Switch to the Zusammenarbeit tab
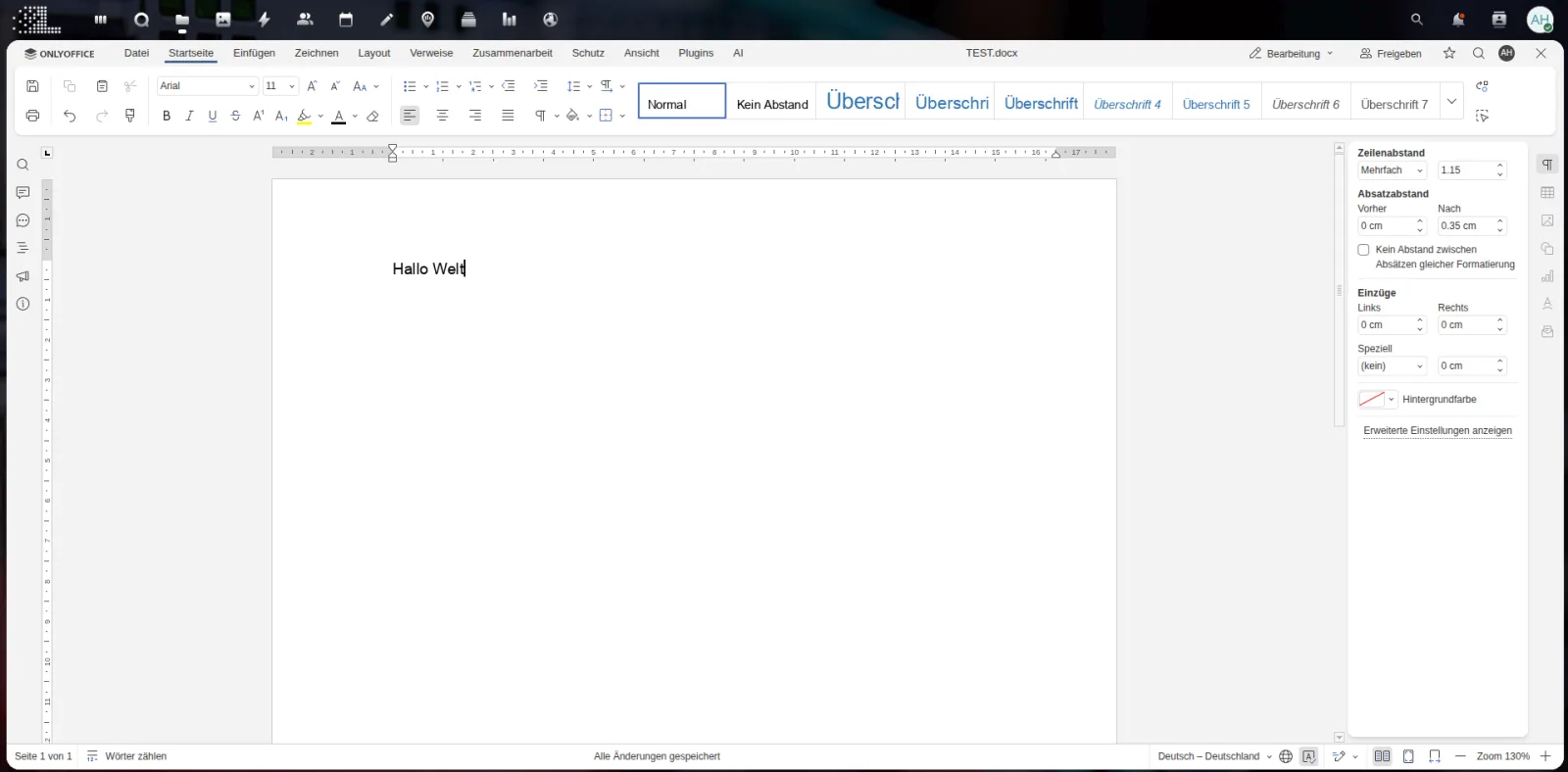This screenshot has width=1568, height=772. (513, 53)
